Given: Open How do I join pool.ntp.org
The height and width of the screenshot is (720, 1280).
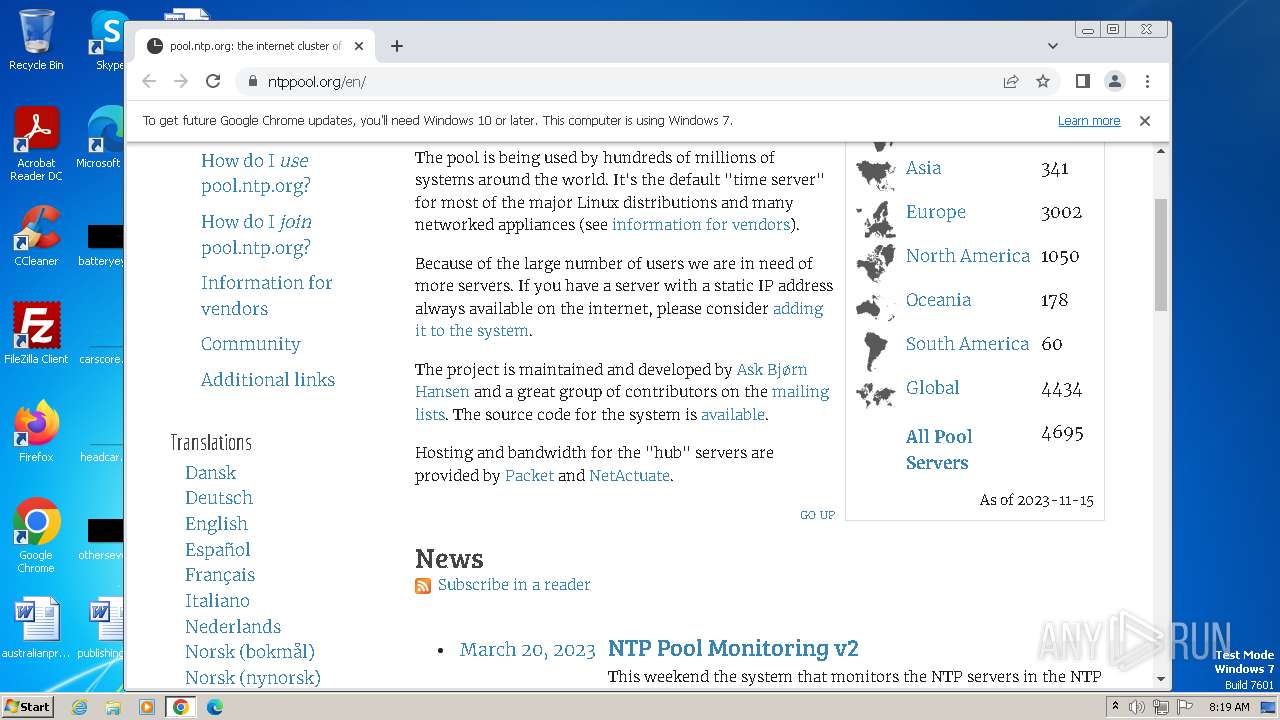Looking at the screenshot, I should point(256,234).
